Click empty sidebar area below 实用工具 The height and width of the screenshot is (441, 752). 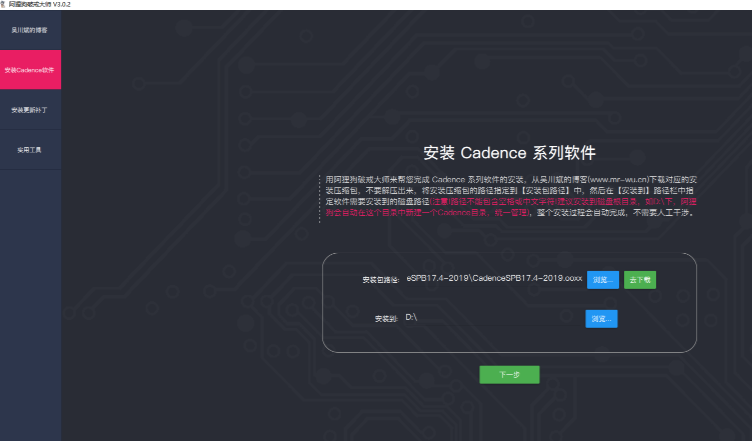(30, 300)
